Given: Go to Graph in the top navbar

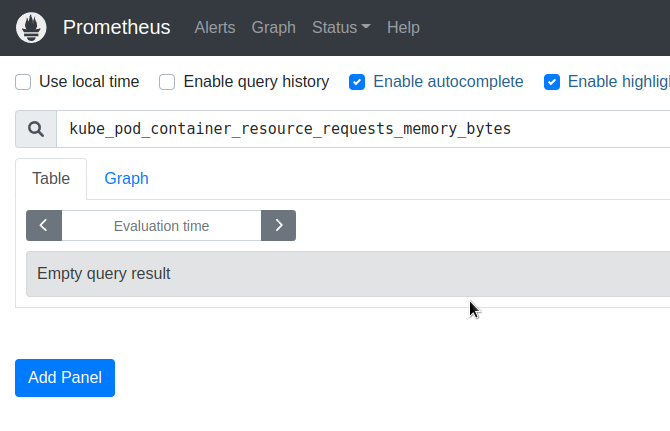Looking at the screenshot, I should coord(273,28).
